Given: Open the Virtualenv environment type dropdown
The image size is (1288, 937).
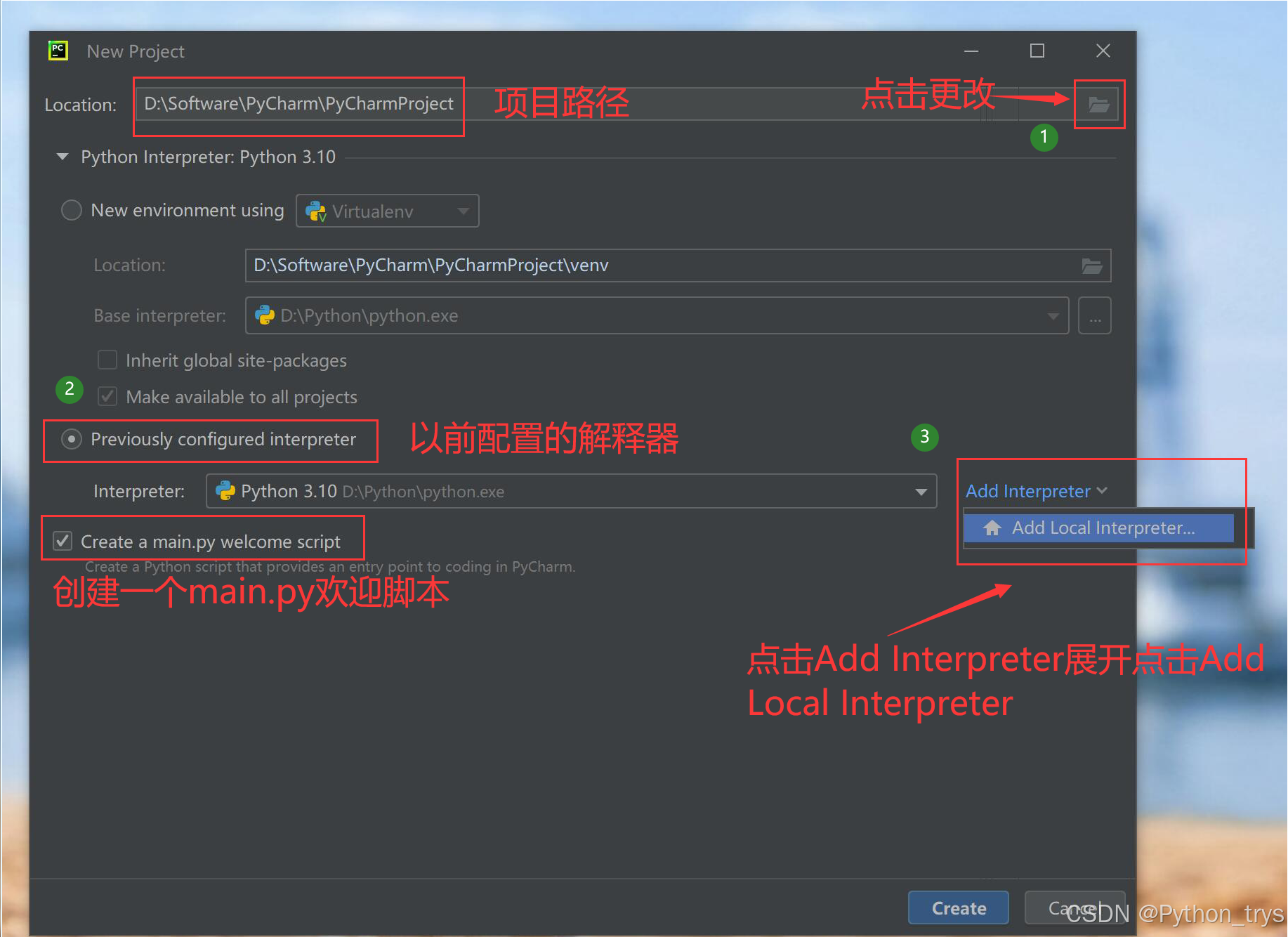Looking at the screenshot, I should click(x=388, y=211).
